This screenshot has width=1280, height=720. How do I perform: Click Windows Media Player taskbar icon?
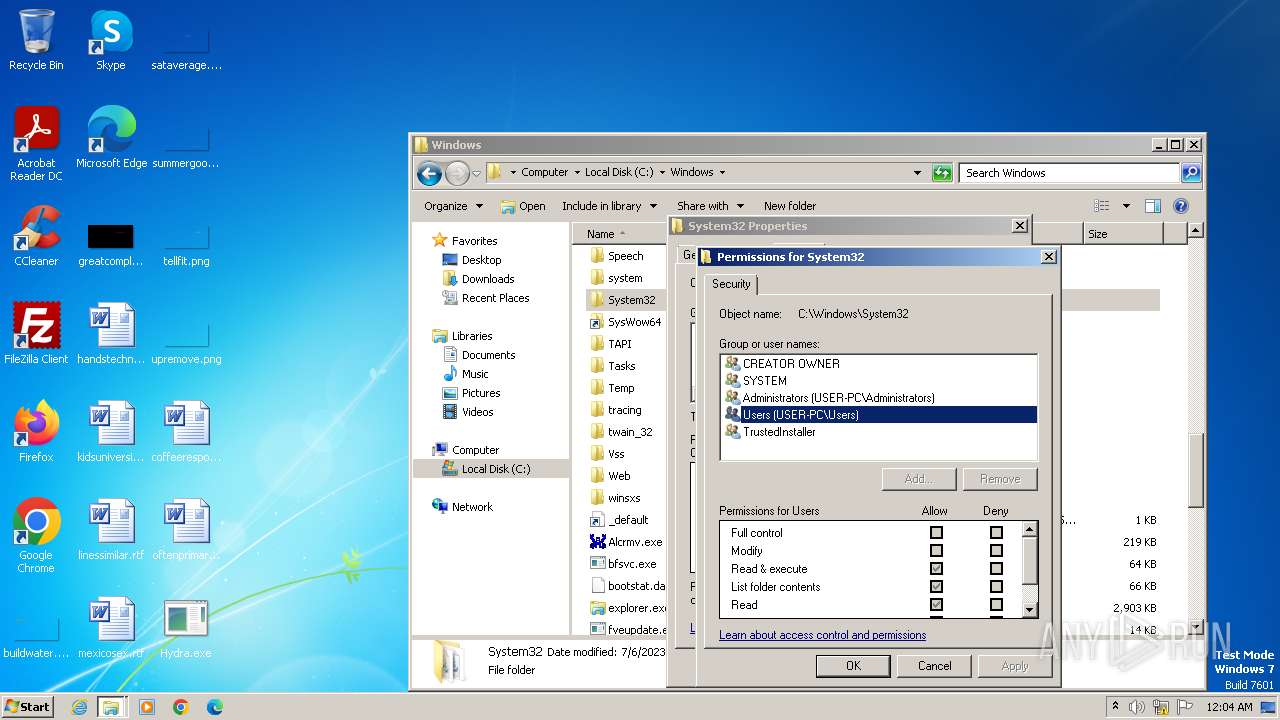coord(147,707)
